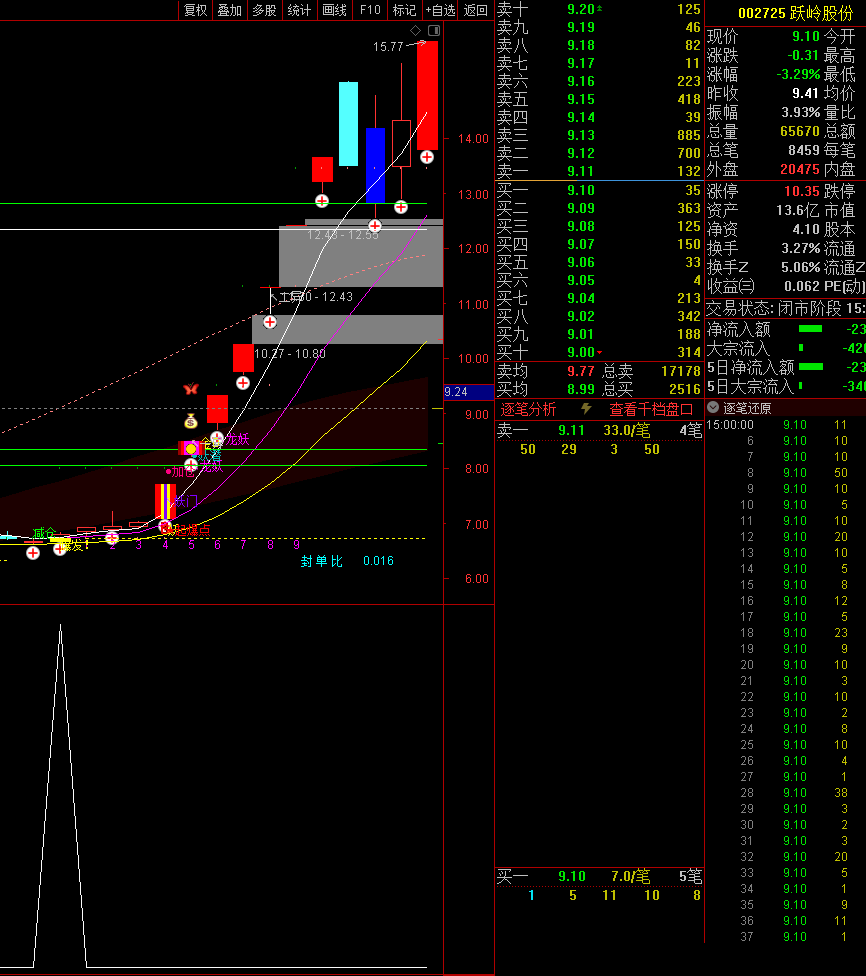Click the 交易状态 闭市阶段 status line

point(785,308)
